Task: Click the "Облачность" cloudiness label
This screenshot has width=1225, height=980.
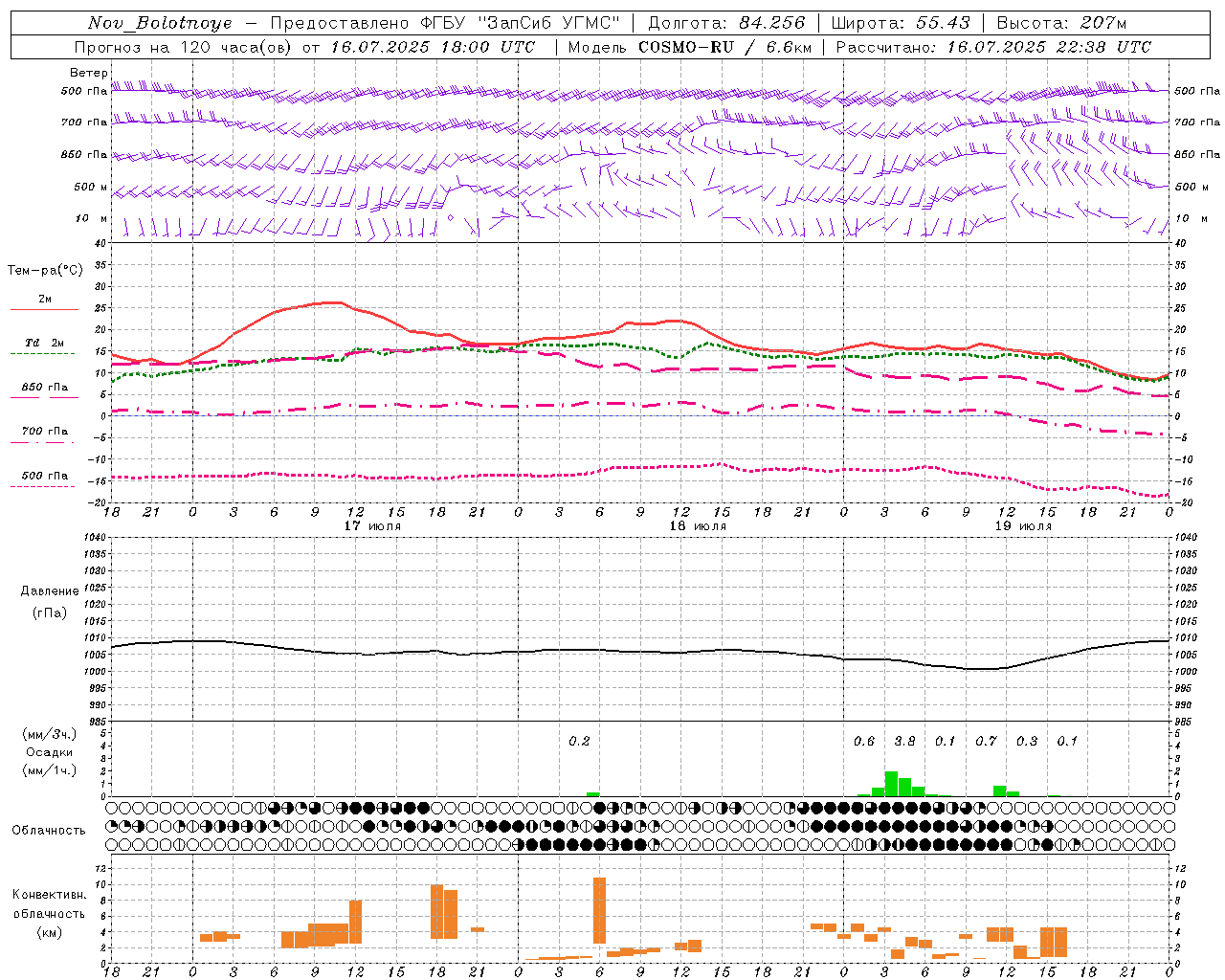Action: point(49,831)
